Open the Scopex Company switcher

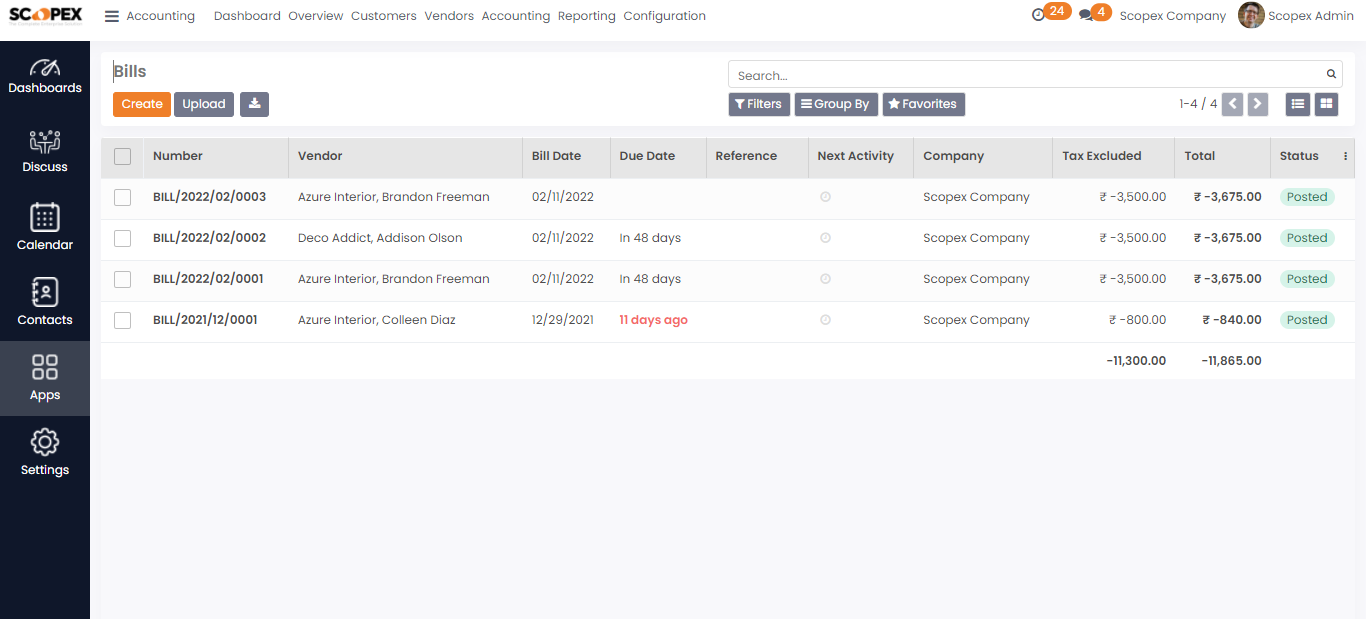[1172, 16]
